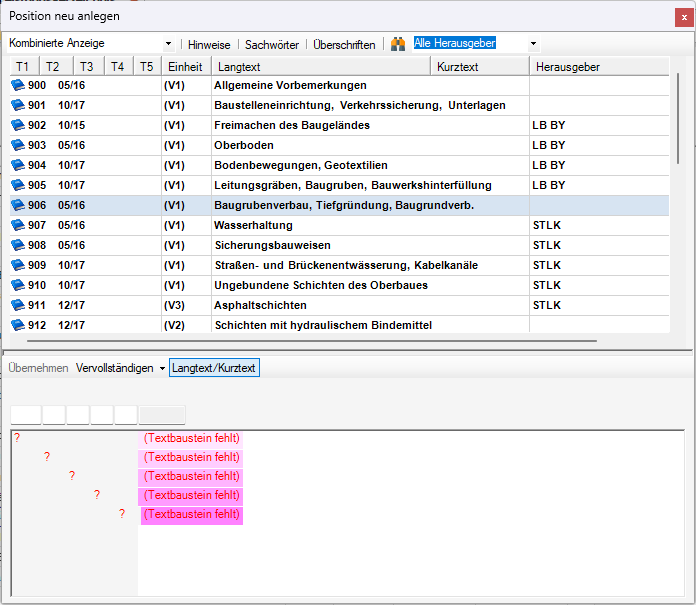Select row Leitungsgräben, Baugruben, Bauwerkshinterfüllung
Viewport: 696px width, 605px height.
(x=339, y=185)
